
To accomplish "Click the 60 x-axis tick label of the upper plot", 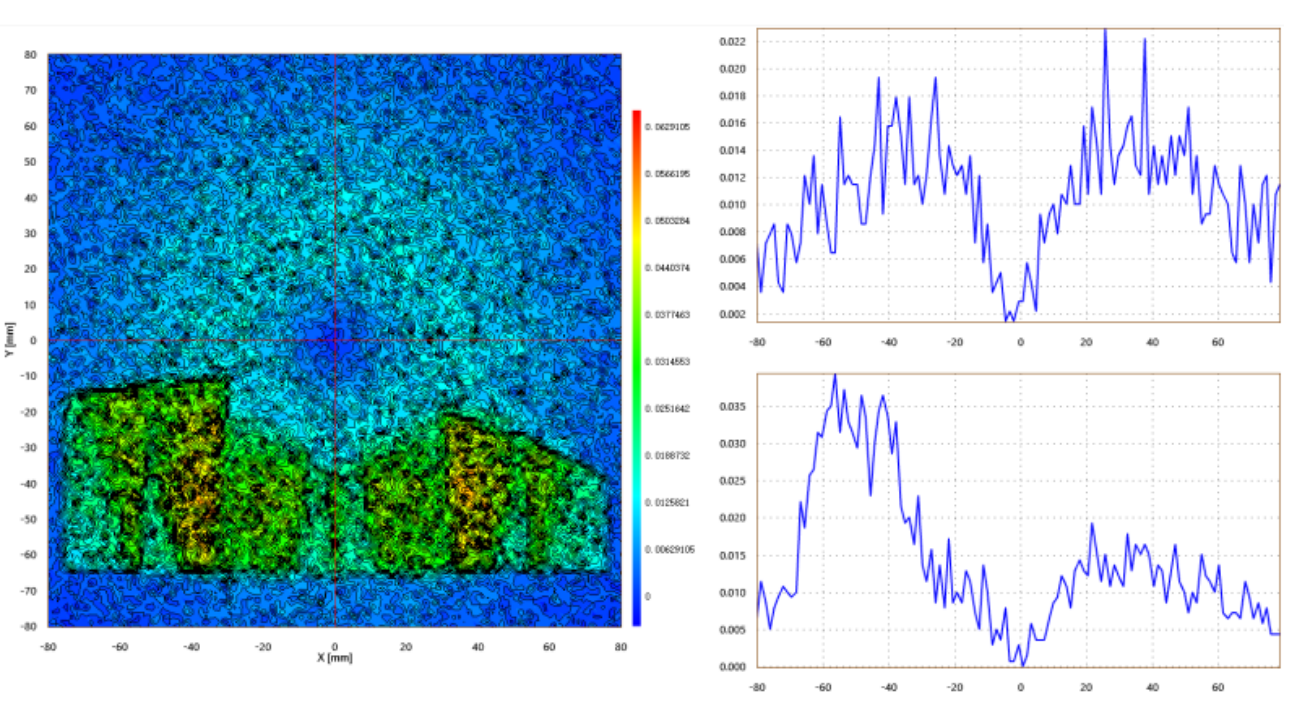I will [x=1218, y=342].
